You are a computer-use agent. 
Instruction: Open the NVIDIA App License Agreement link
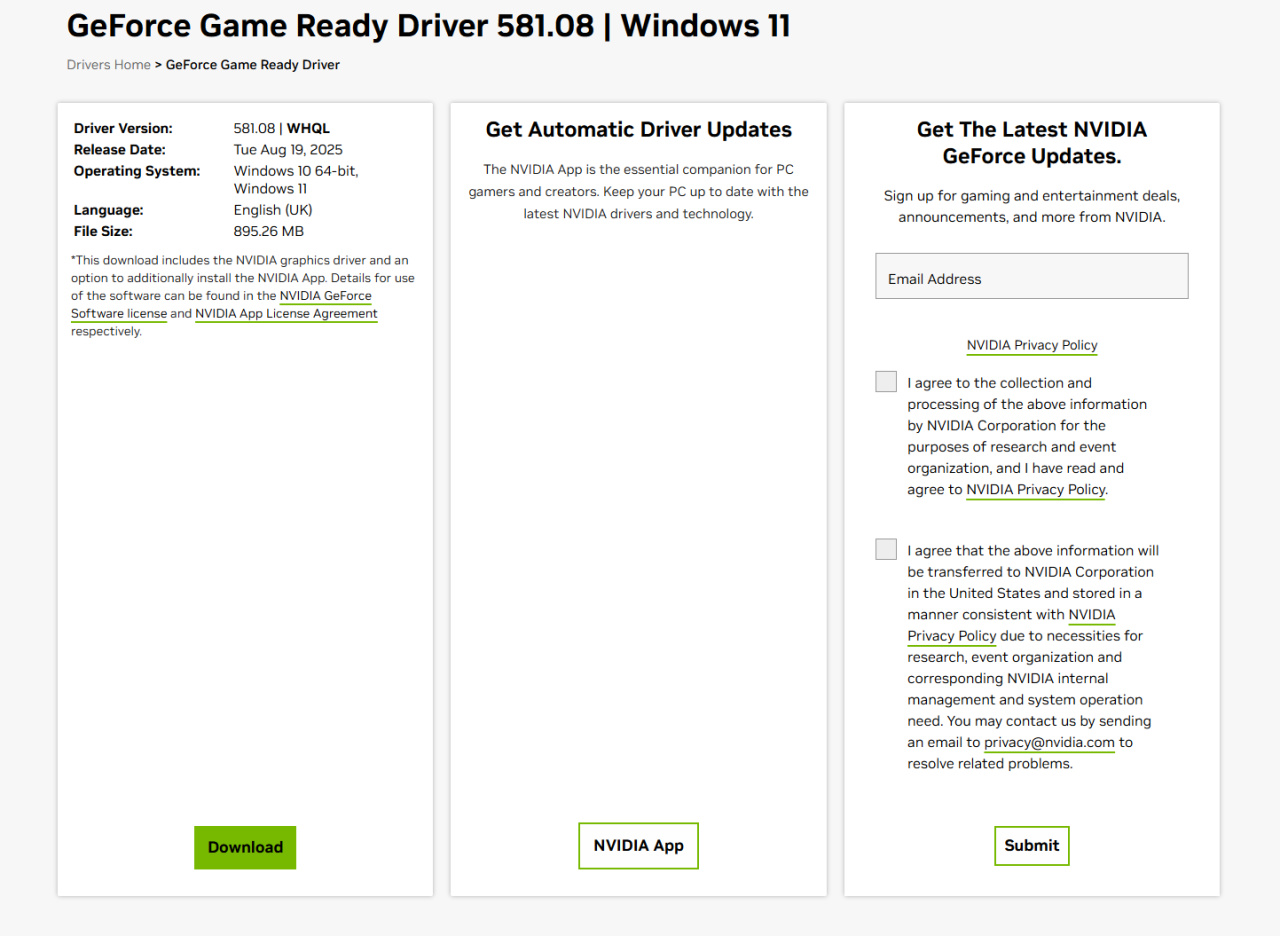click(286, 314)
